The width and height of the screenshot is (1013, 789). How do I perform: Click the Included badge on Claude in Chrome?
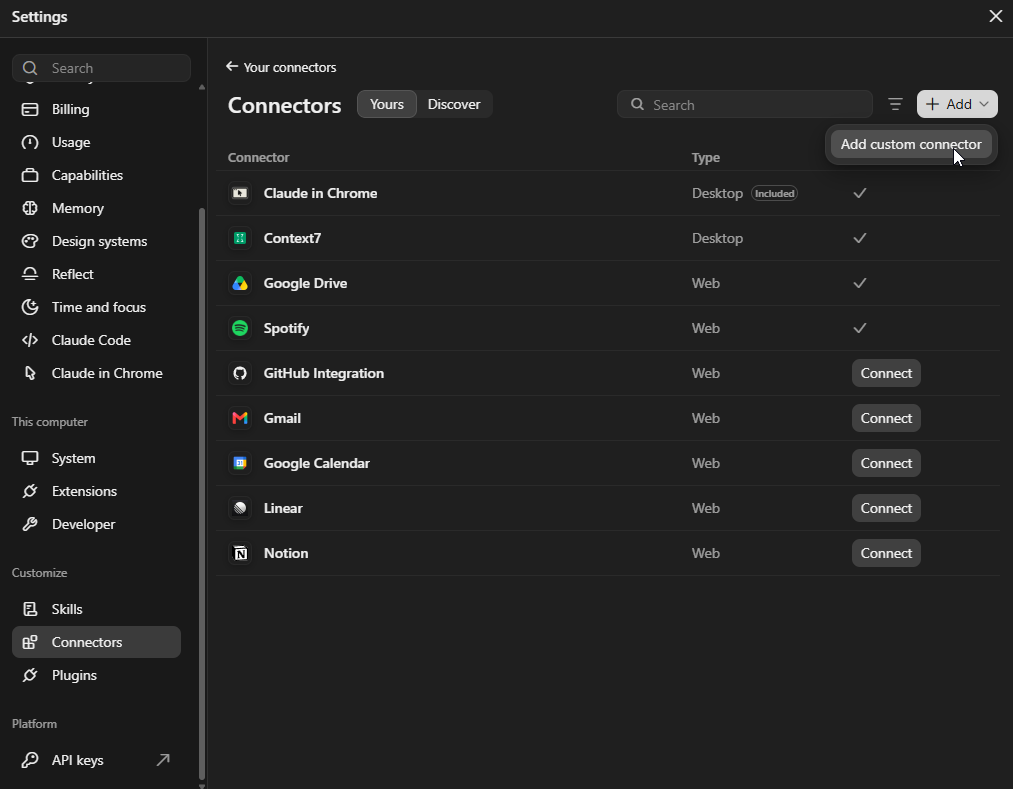click(774, 193)
